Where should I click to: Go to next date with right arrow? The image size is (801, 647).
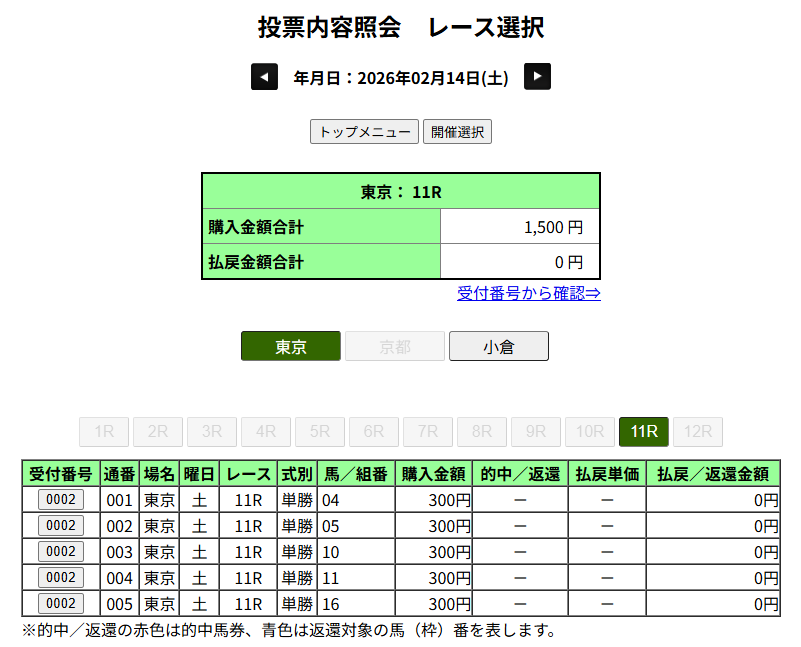[x=538, y=77]
